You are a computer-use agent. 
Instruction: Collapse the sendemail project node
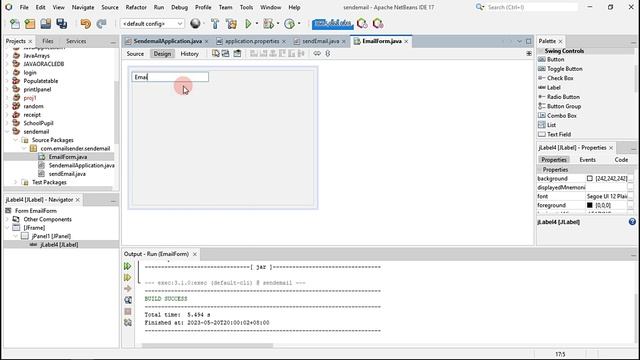7,131
